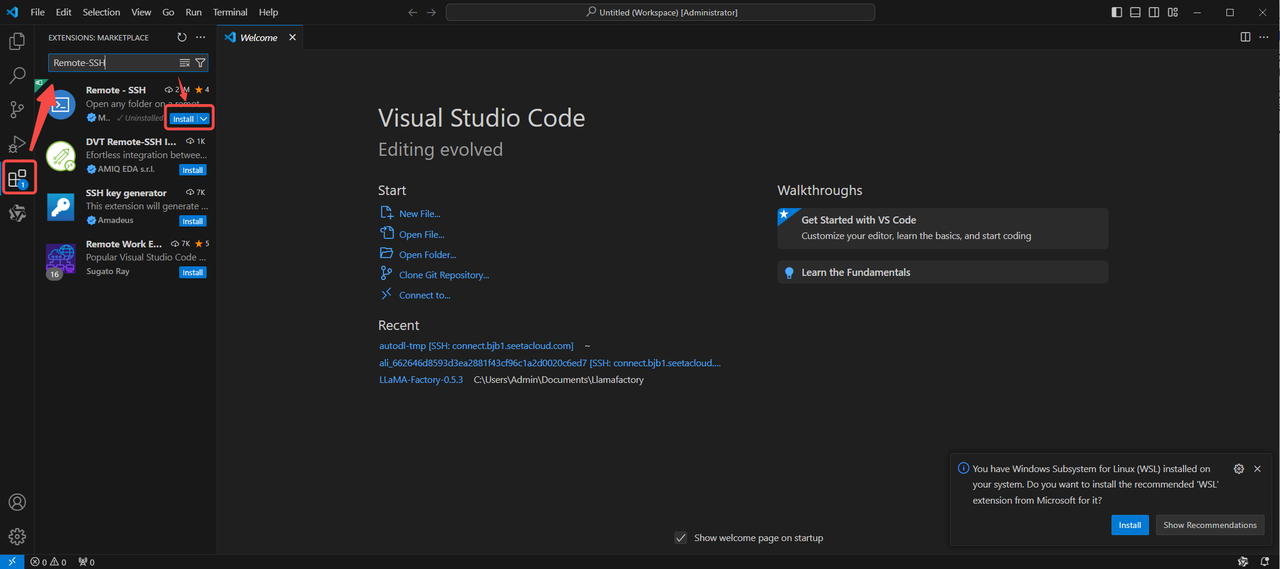1280x569 pixels.
Task: Open the Extensions view icon
Action: tap(17, 180)
